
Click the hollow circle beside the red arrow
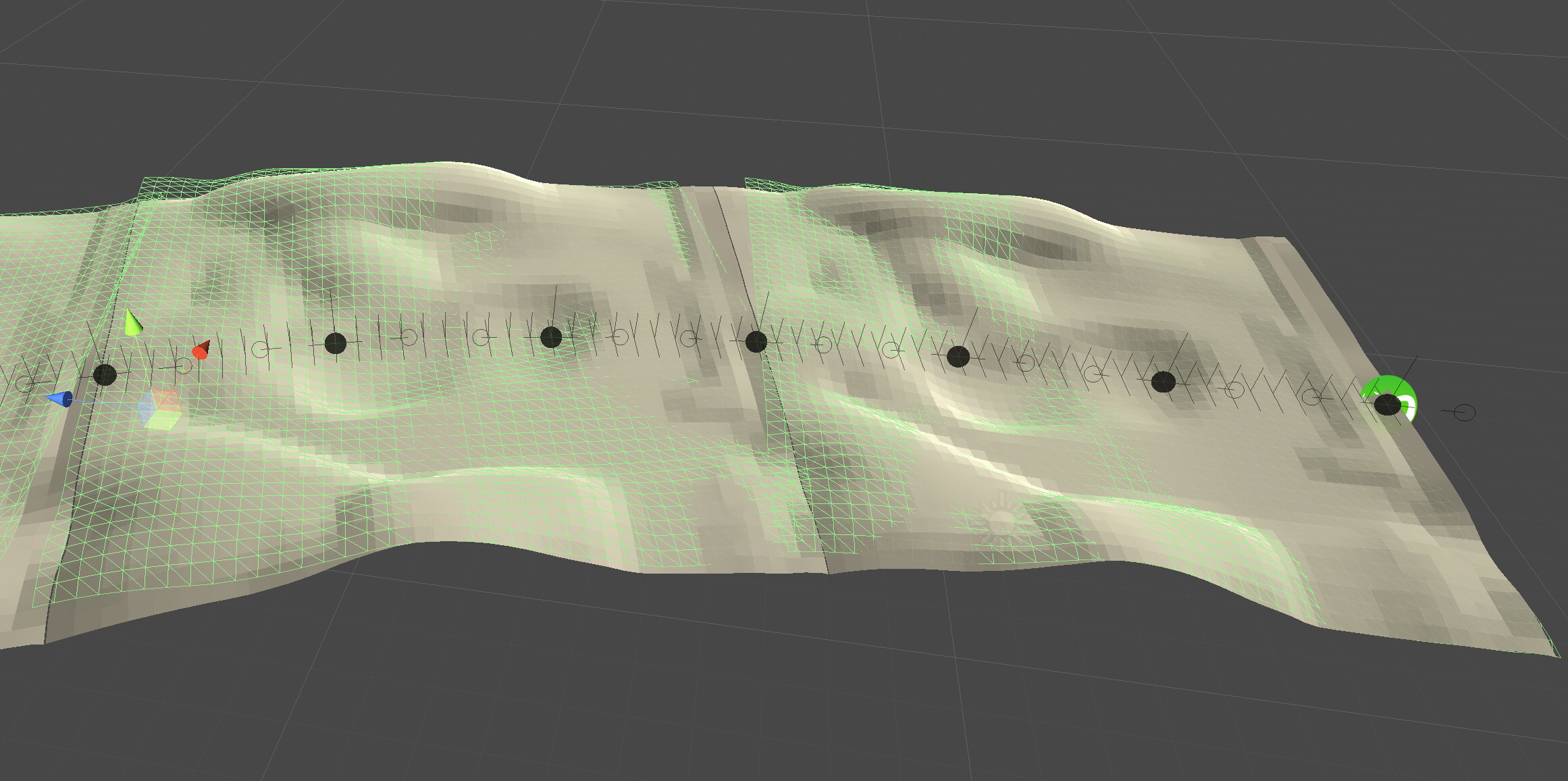coord(183,367)
